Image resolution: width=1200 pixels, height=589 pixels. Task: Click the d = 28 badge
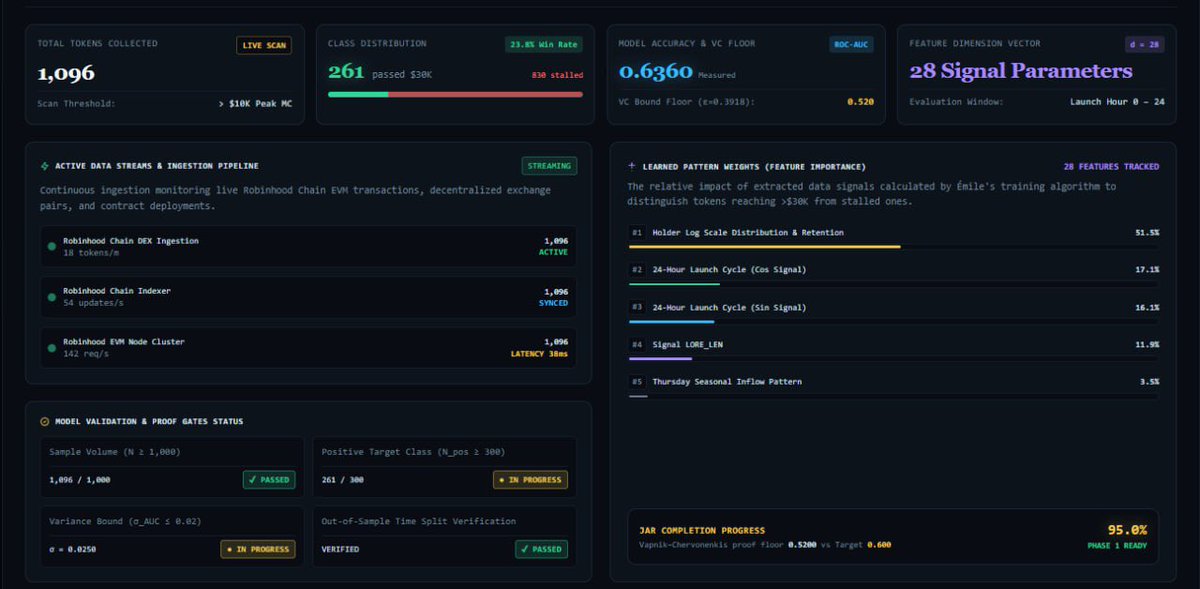1144,44
